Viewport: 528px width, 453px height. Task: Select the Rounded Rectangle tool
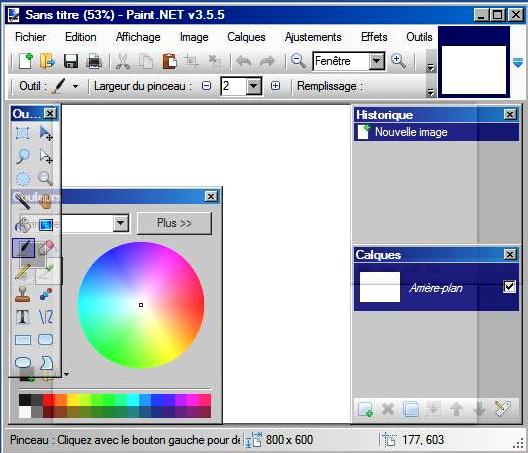46,339
